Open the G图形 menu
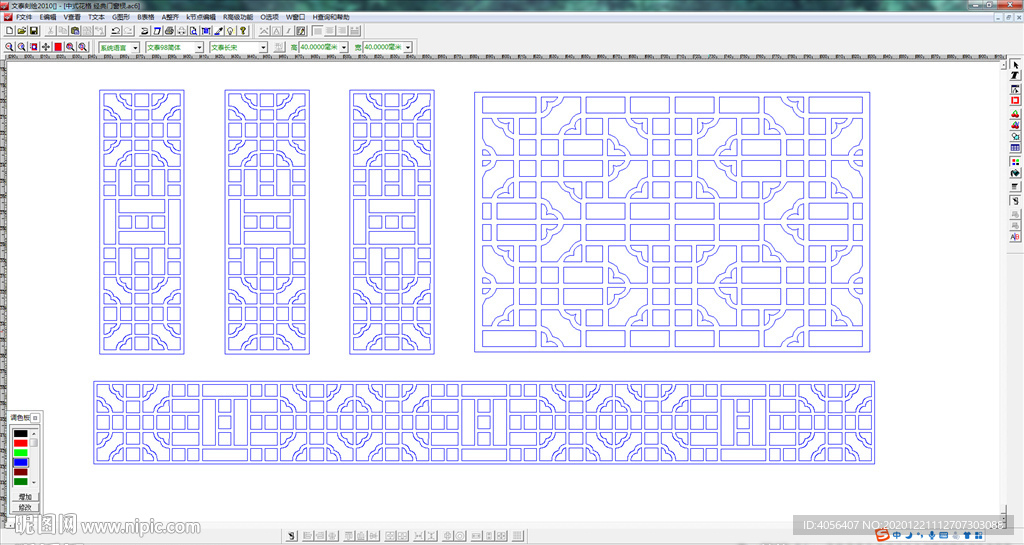 (120, 17)
